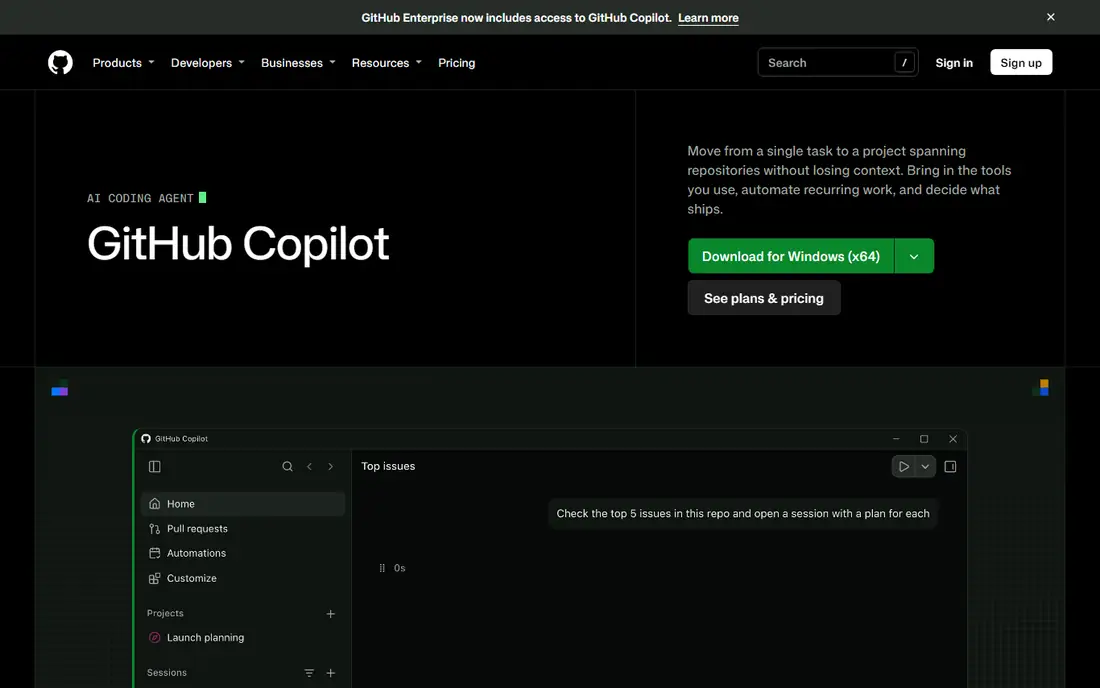The width and height of the screenshot is (1100, 688).
Task: Focus the Search field
Action: click(x=838, y=62)
